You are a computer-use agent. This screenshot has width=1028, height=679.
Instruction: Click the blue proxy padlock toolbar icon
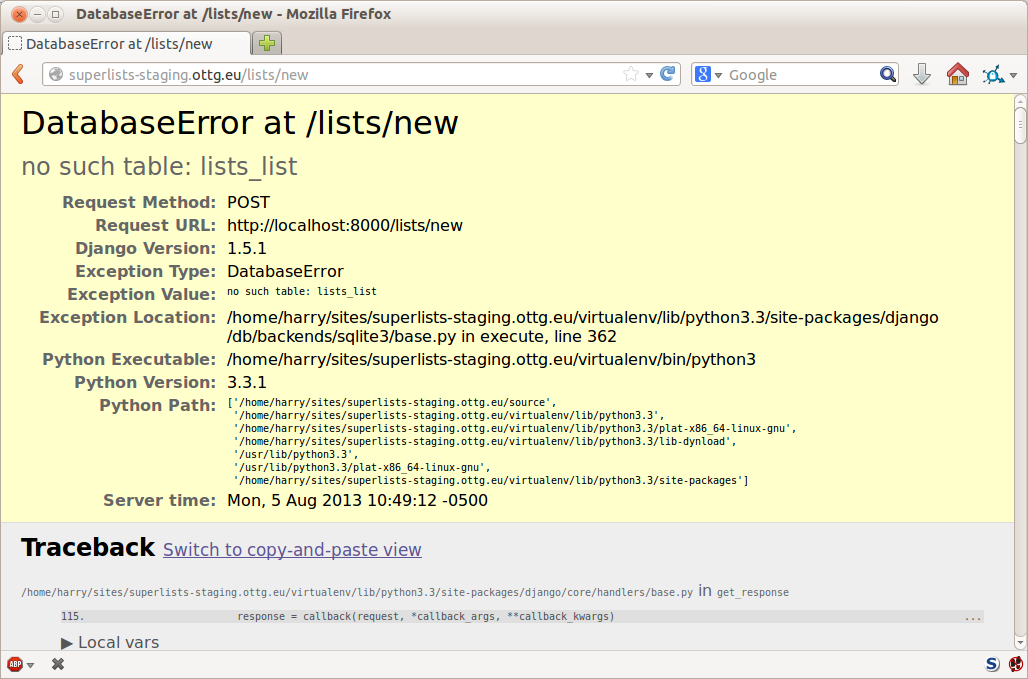pyautogui.click(x=993, y=74)
